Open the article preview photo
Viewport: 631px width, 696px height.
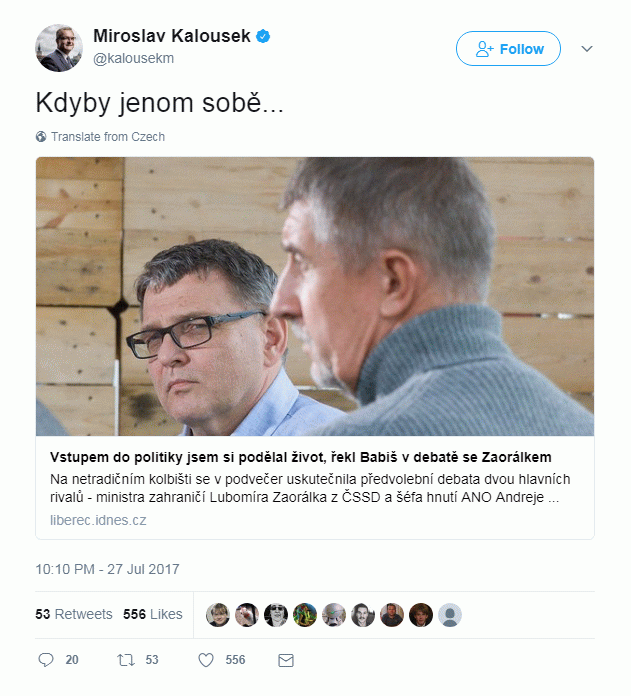click(x=315, y=297)
